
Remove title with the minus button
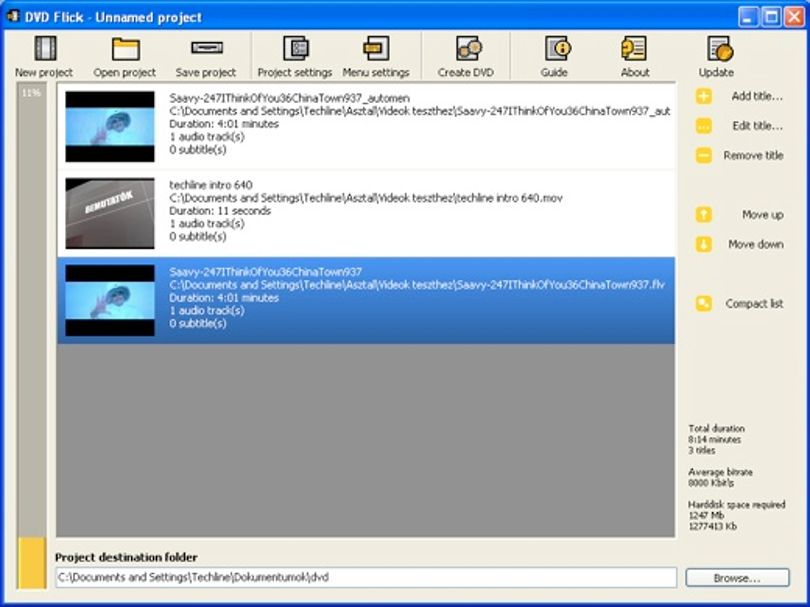coord(704,155)
